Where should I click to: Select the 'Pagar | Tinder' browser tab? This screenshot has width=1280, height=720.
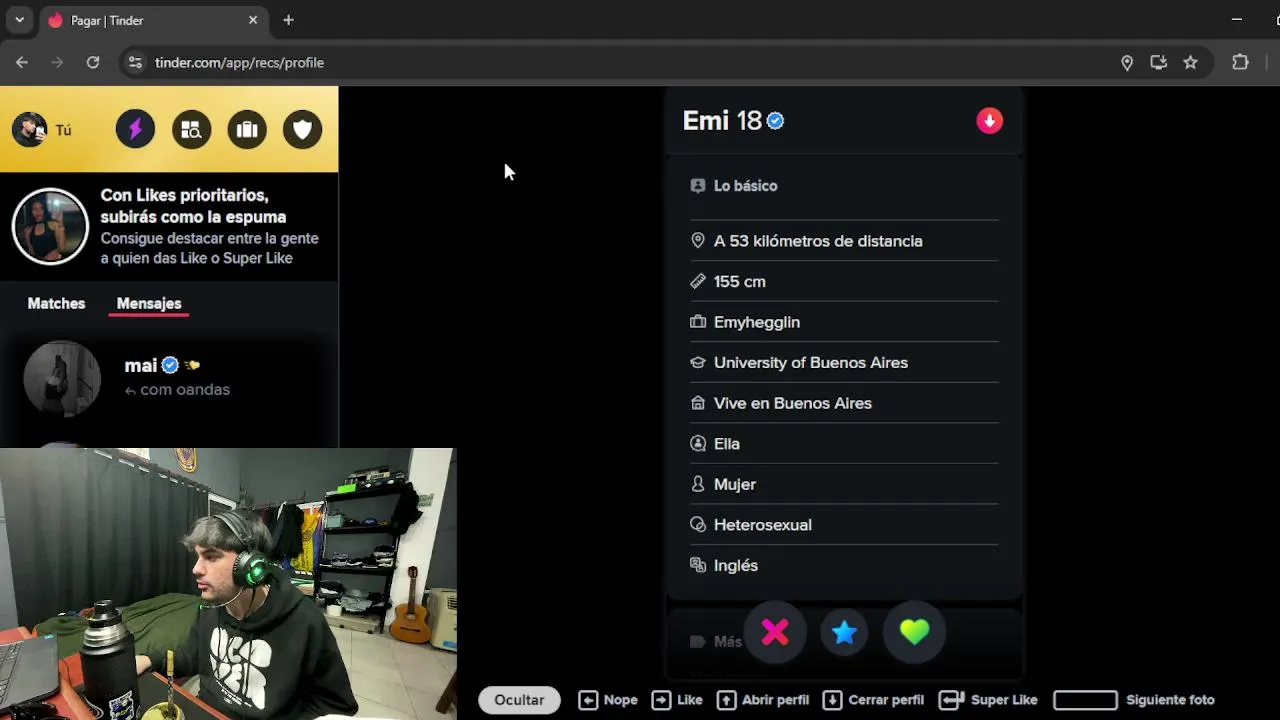click(x=154, y=20)
